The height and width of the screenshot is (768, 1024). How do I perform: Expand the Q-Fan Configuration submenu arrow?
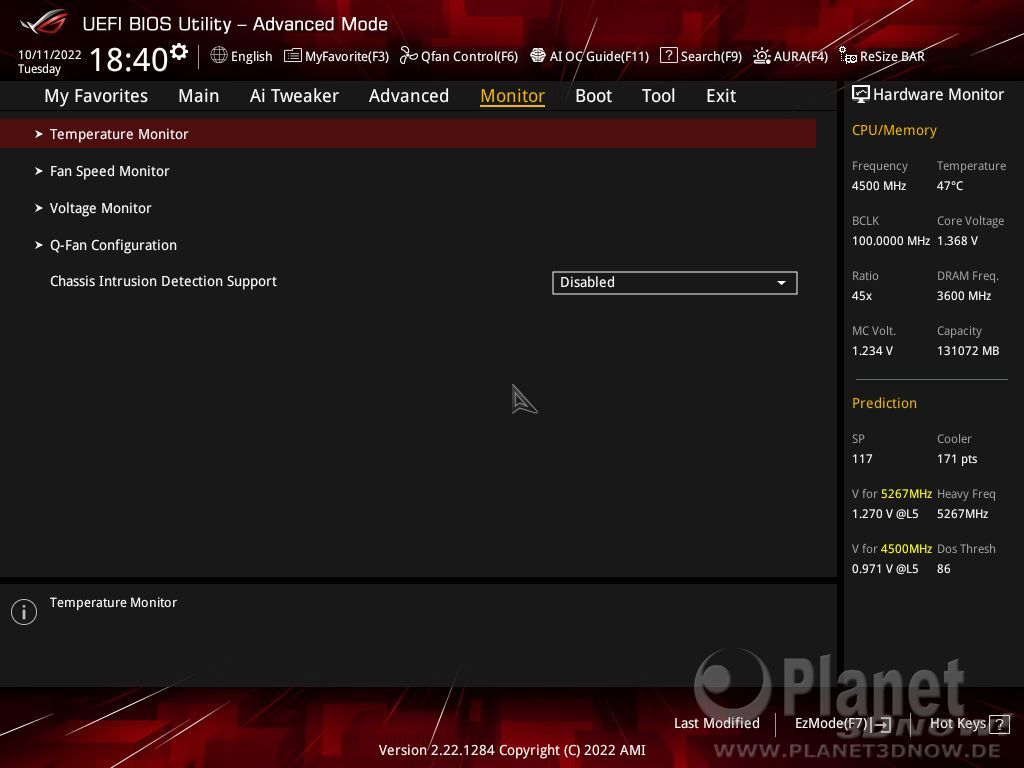pyautogui.click(x=39, y=245)
